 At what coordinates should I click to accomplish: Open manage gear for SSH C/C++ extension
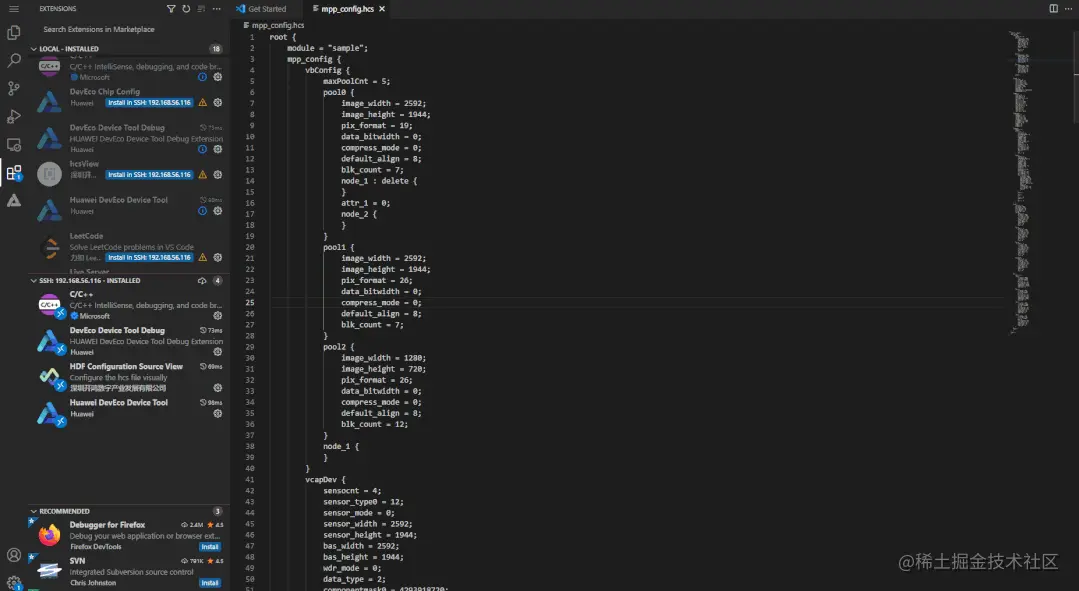pyautogui.click(x=217, y=316)
